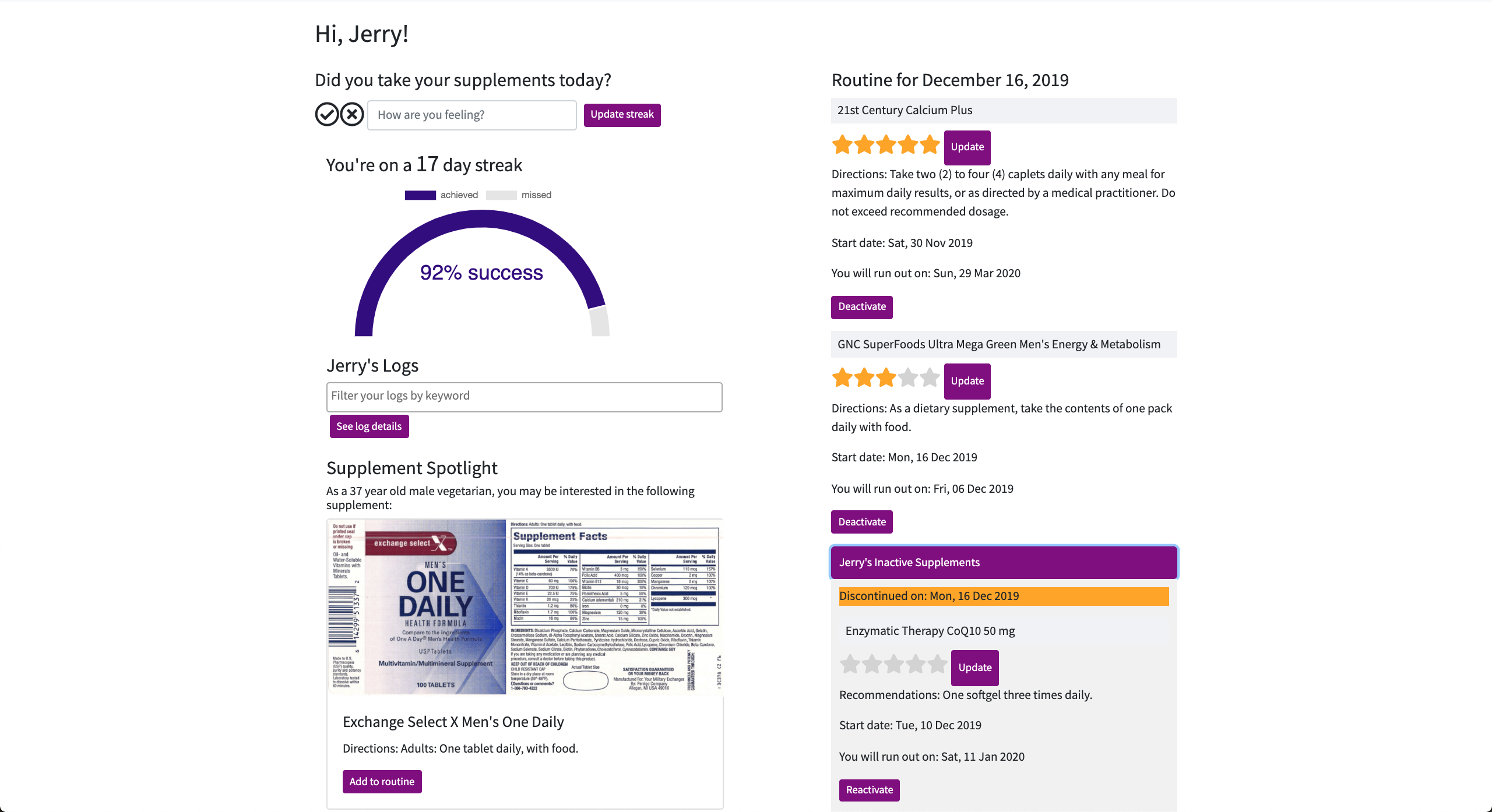Deactivate GNC SuperFoods supplement
This screenshot has height=812, width=1492.
pos(861,522)
